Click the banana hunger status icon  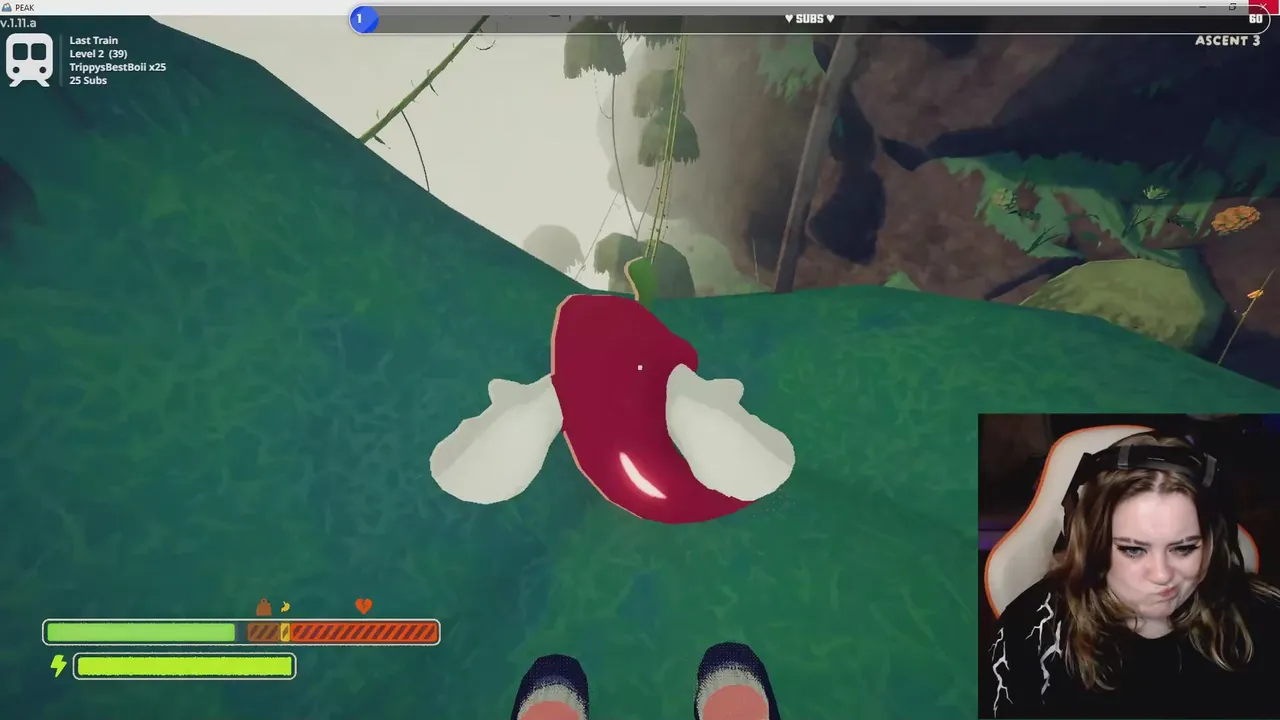[x=285, y=607]
